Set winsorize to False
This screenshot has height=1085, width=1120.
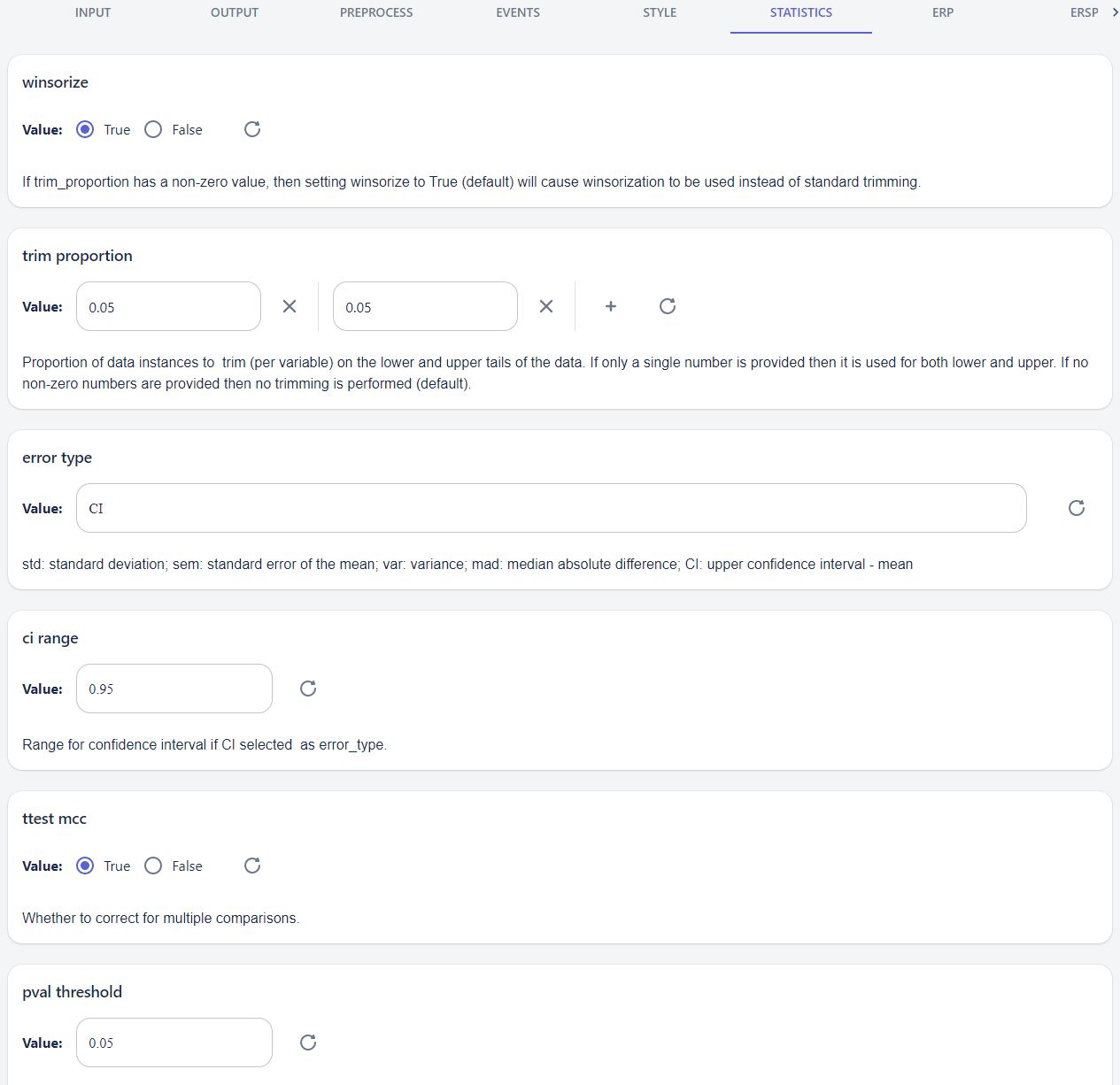pyautogui.click(x=153, y=129)
